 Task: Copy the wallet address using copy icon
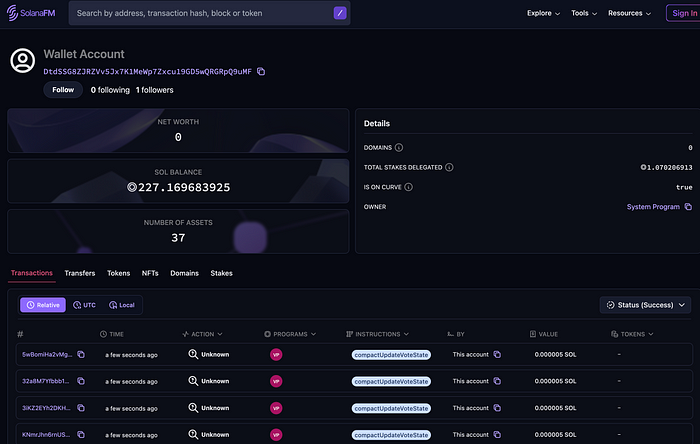[x=261, y=72]
